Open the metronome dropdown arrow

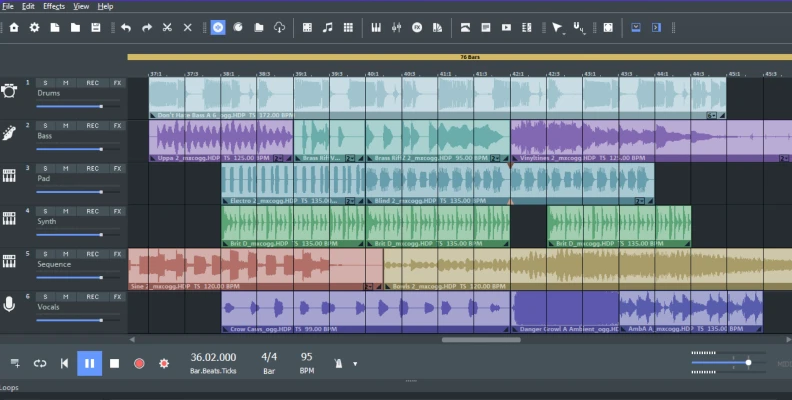click(x=355, y=364)
